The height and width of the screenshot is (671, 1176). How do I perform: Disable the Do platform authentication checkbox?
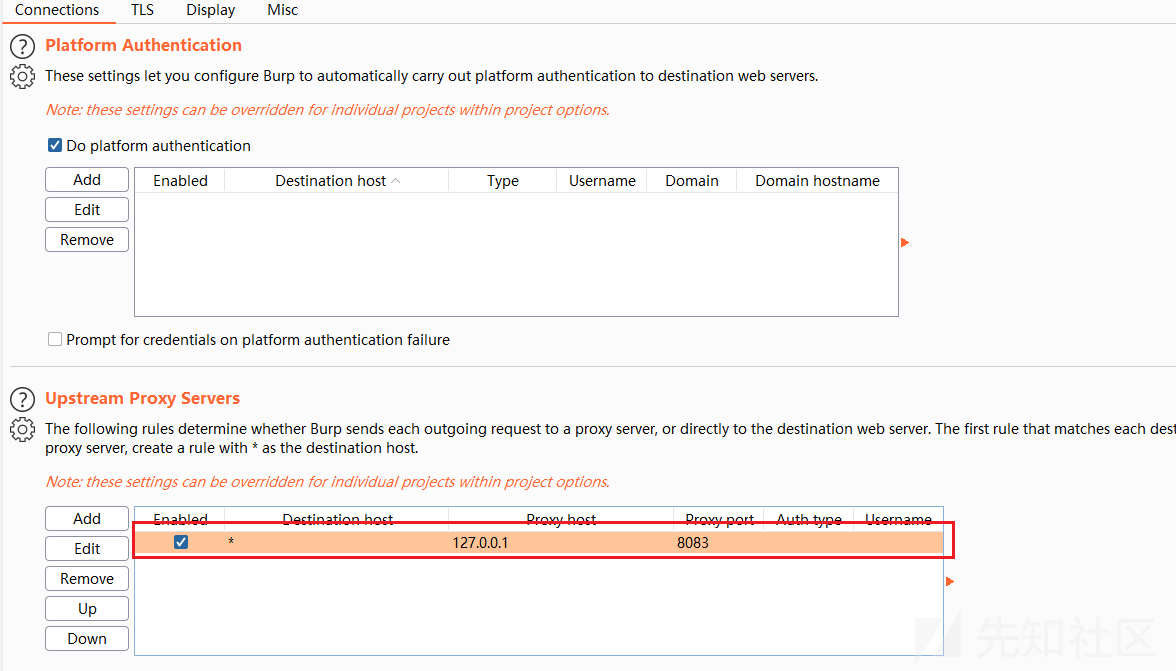55,146
